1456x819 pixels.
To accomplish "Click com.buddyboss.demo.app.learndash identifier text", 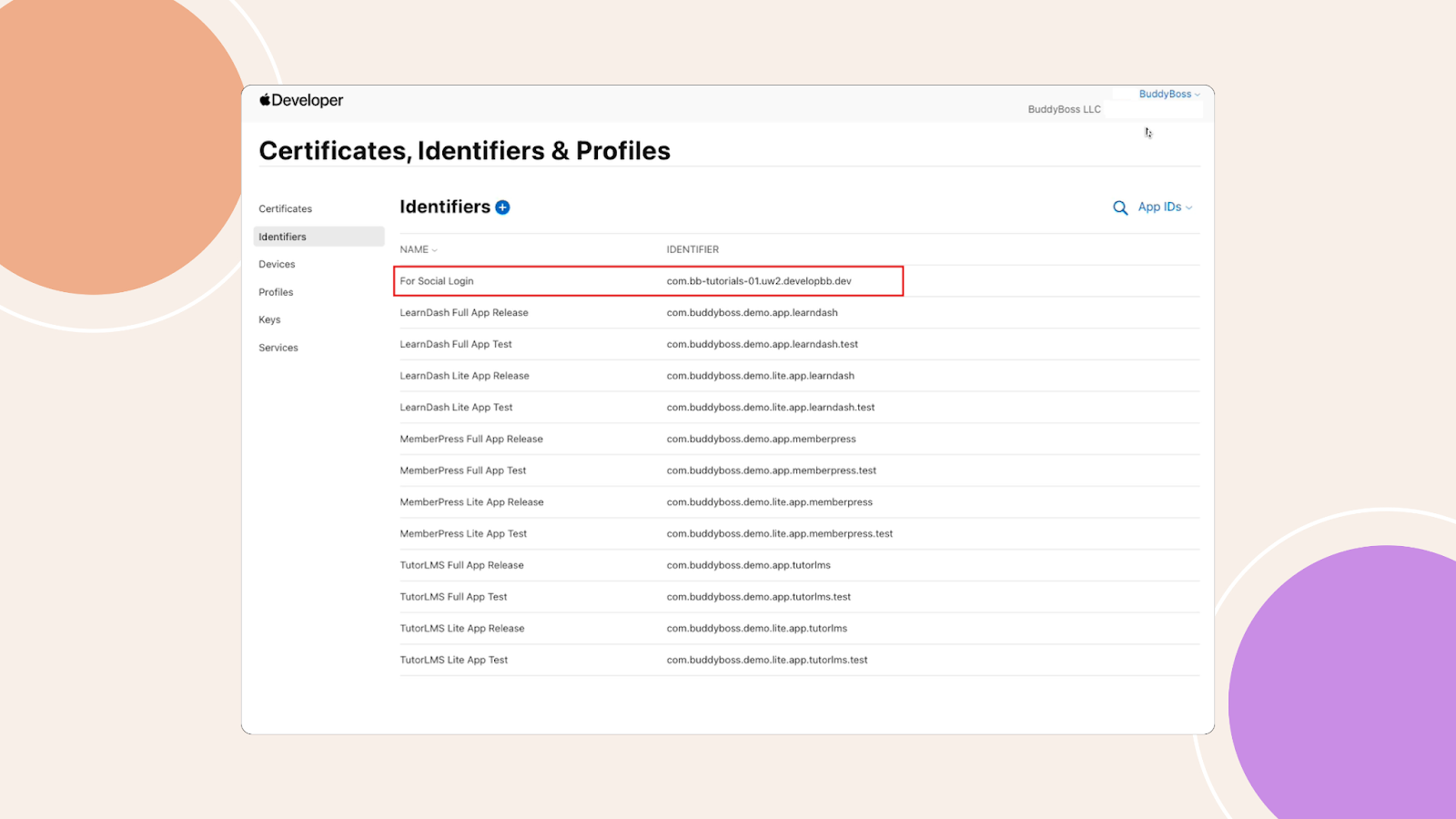I will (752, 313).
